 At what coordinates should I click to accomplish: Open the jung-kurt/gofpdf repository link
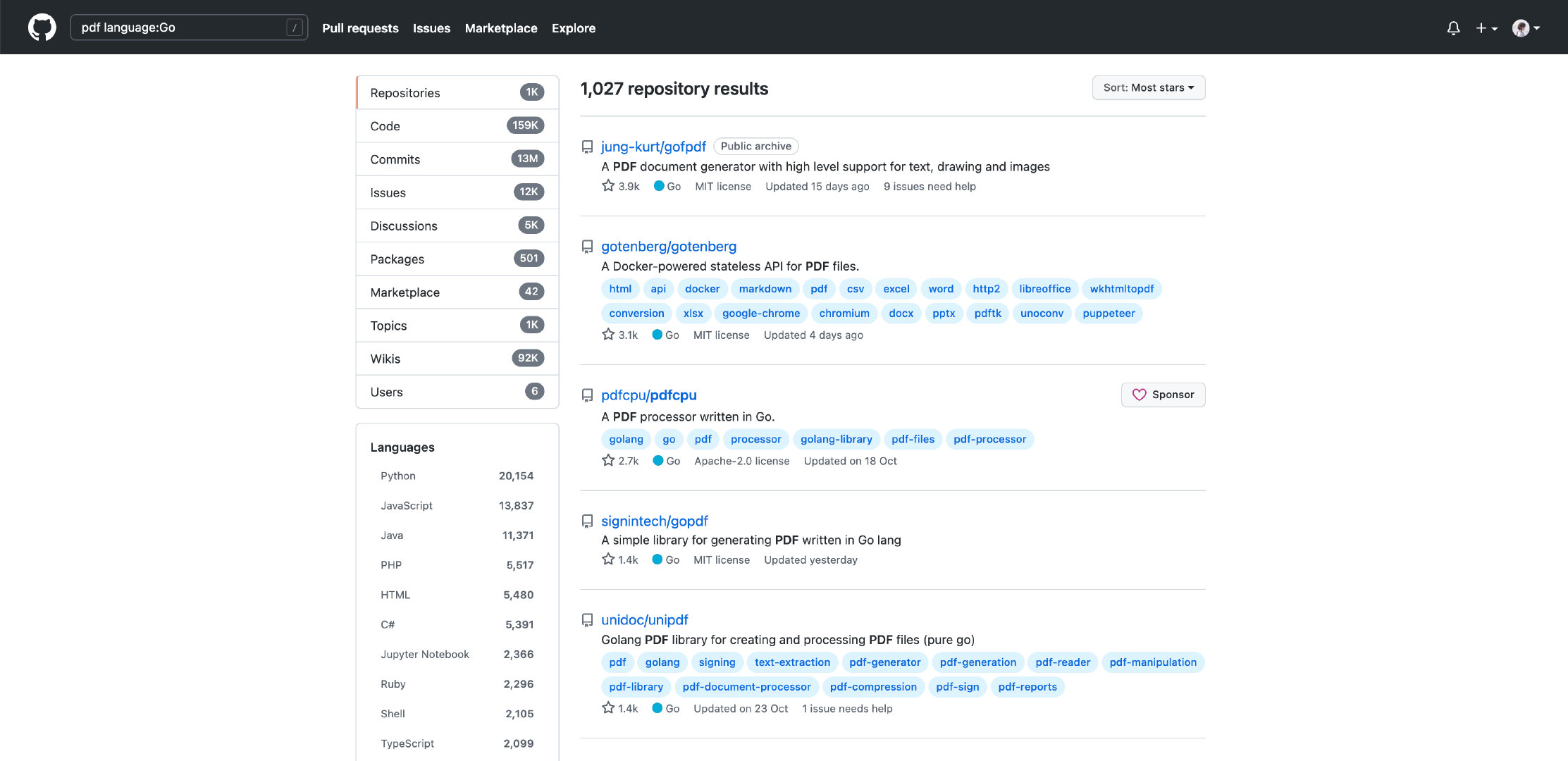654,146
